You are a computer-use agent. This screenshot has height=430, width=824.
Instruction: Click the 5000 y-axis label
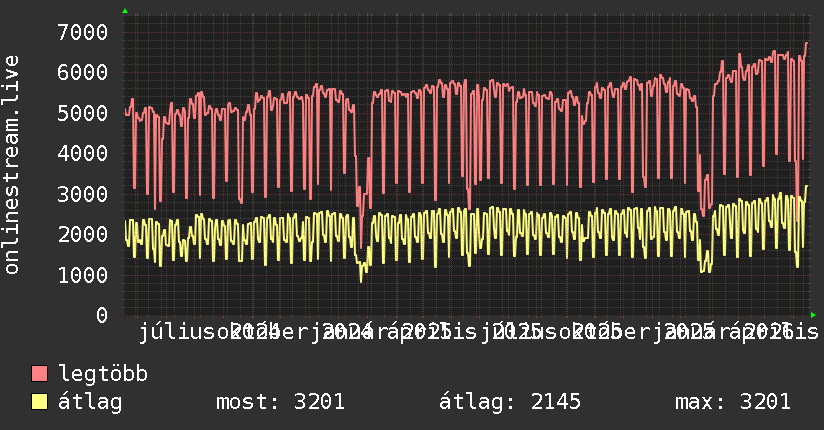(83, 113)
